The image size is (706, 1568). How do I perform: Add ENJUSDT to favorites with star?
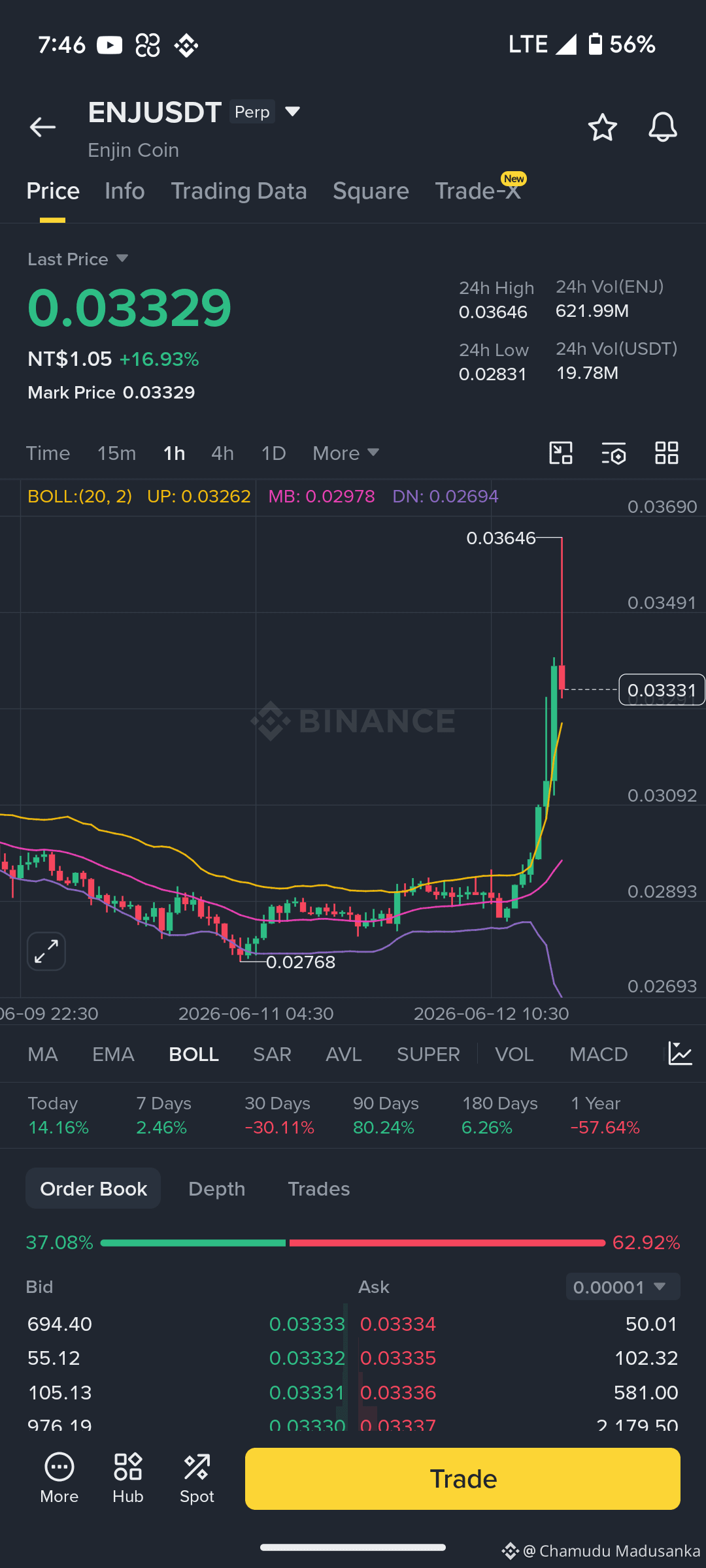(x=602, y=127)
